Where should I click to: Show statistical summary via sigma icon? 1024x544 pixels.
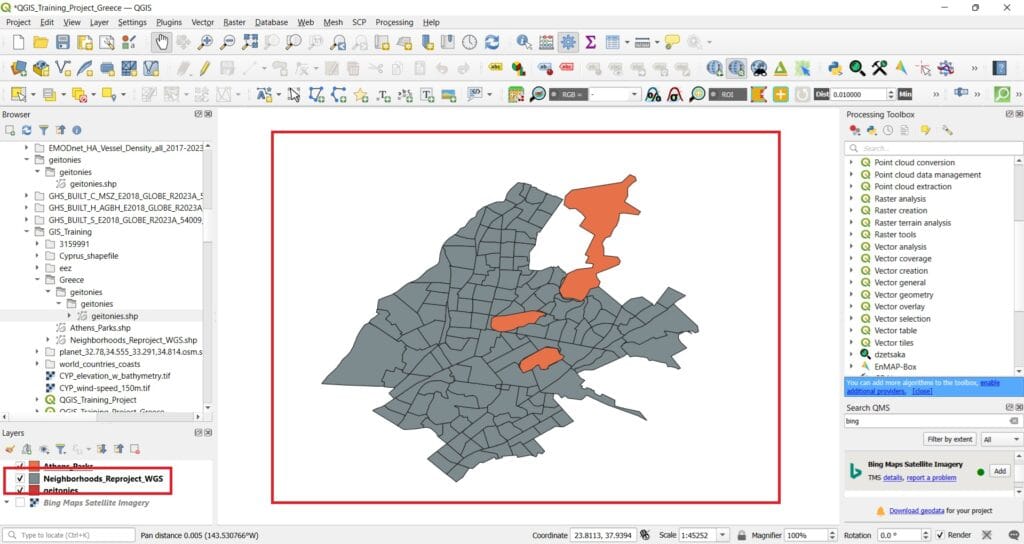(x=590, y=42)
